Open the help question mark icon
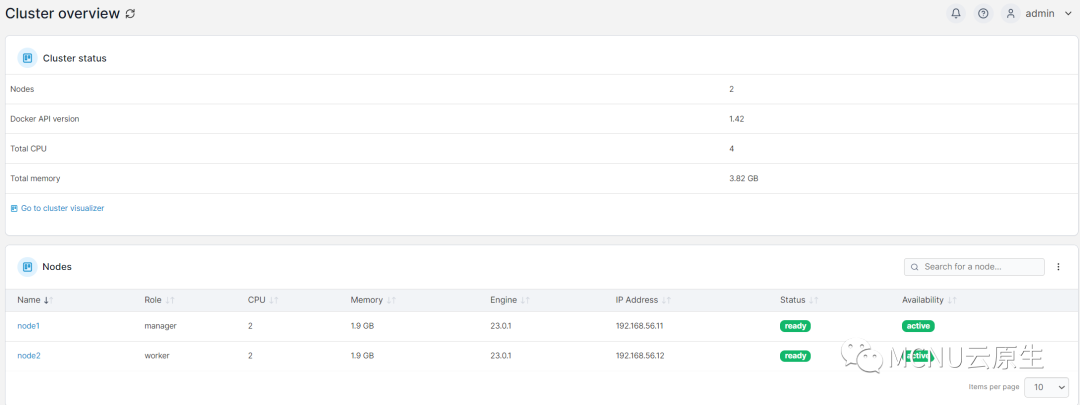 [983, 13]
